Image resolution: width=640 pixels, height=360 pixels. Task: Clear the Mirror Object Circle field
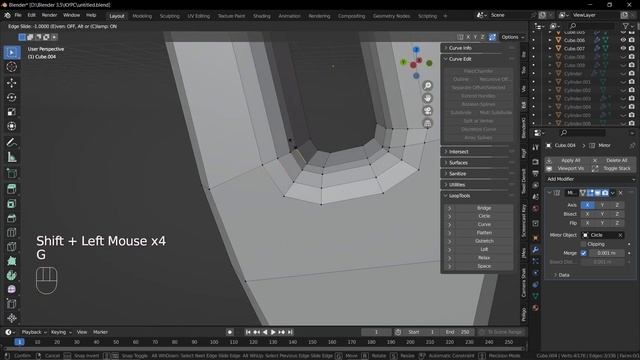point(620,235)
